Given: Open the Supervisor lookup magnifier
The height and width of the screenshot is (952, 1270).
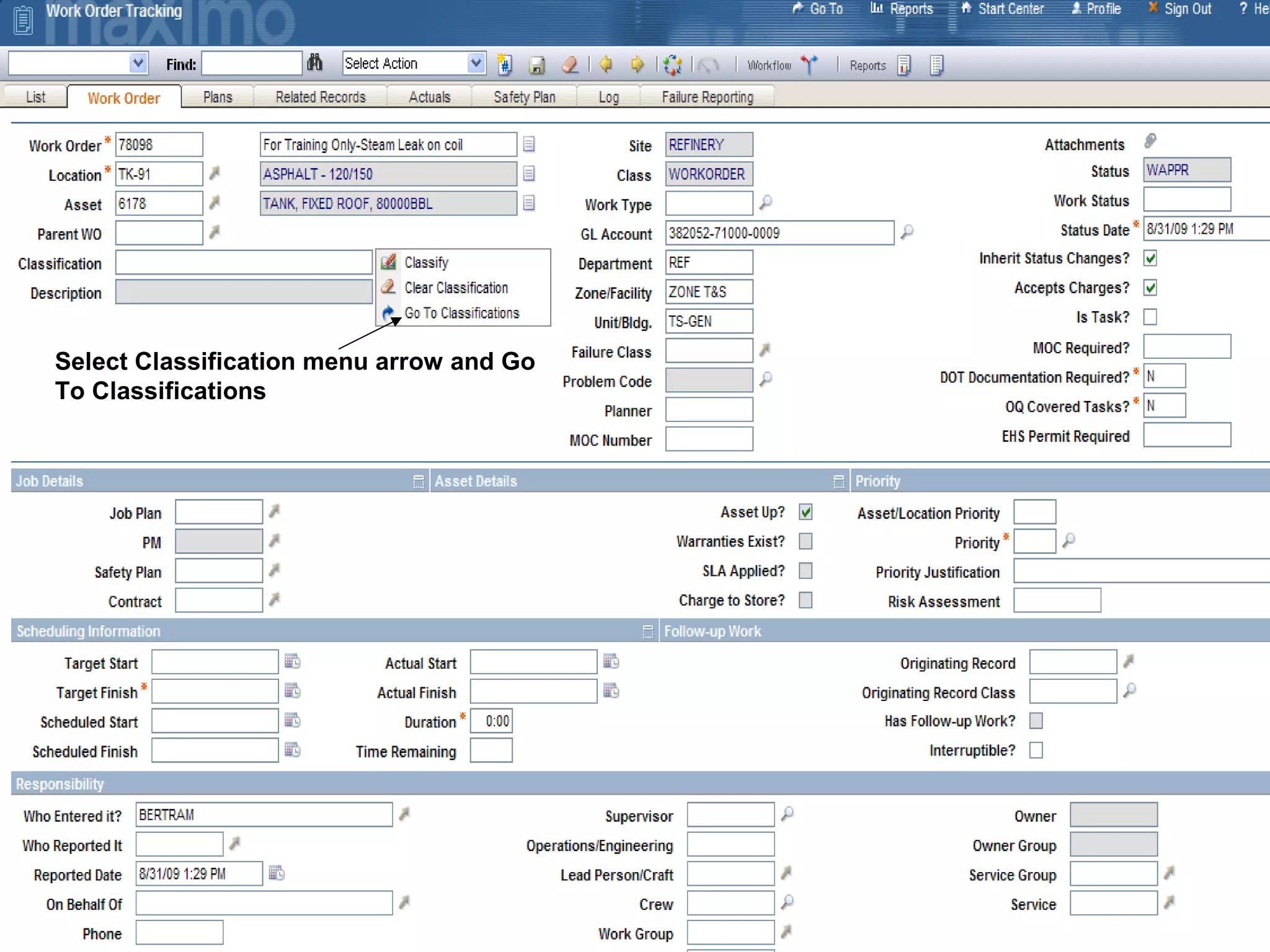Looking at the screenshot, I should point(788,813).
